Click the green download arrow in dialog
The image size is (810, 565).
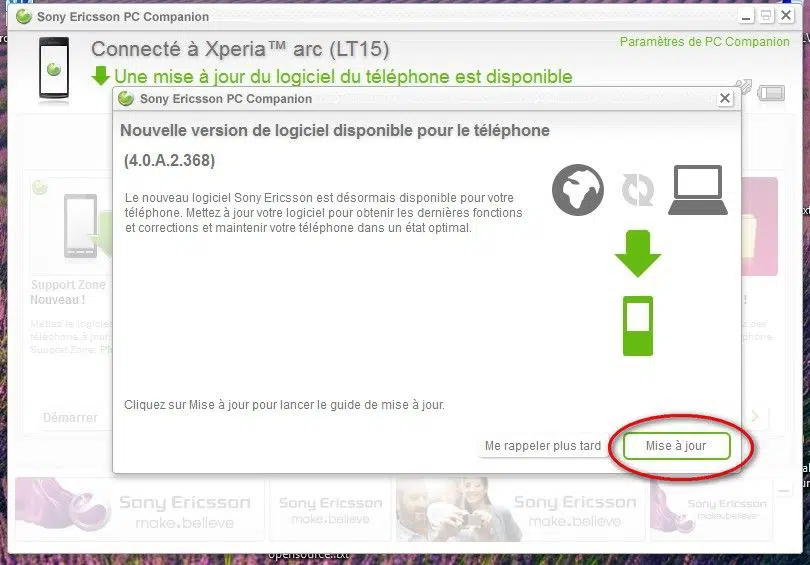click(637, 254)
